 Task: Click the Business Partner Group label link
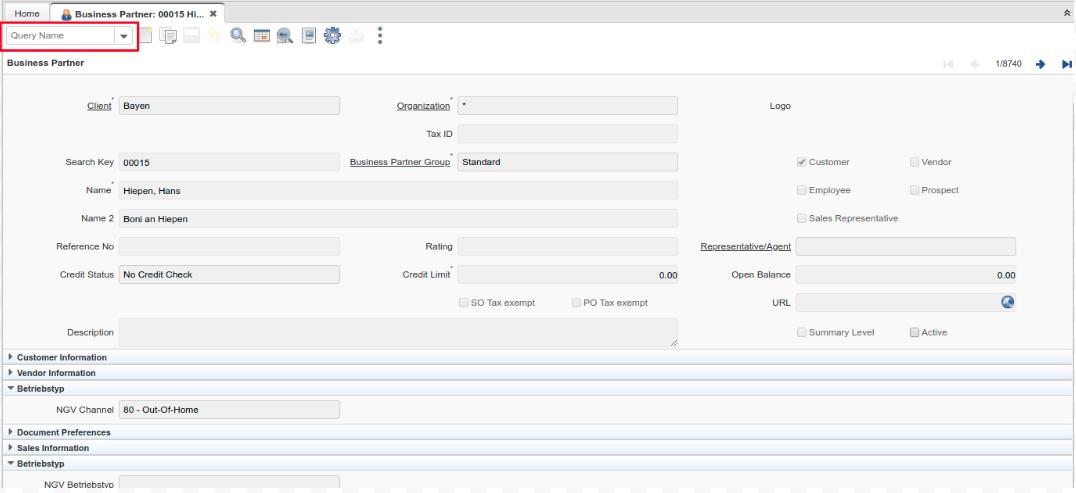click(x=400, y=162)
